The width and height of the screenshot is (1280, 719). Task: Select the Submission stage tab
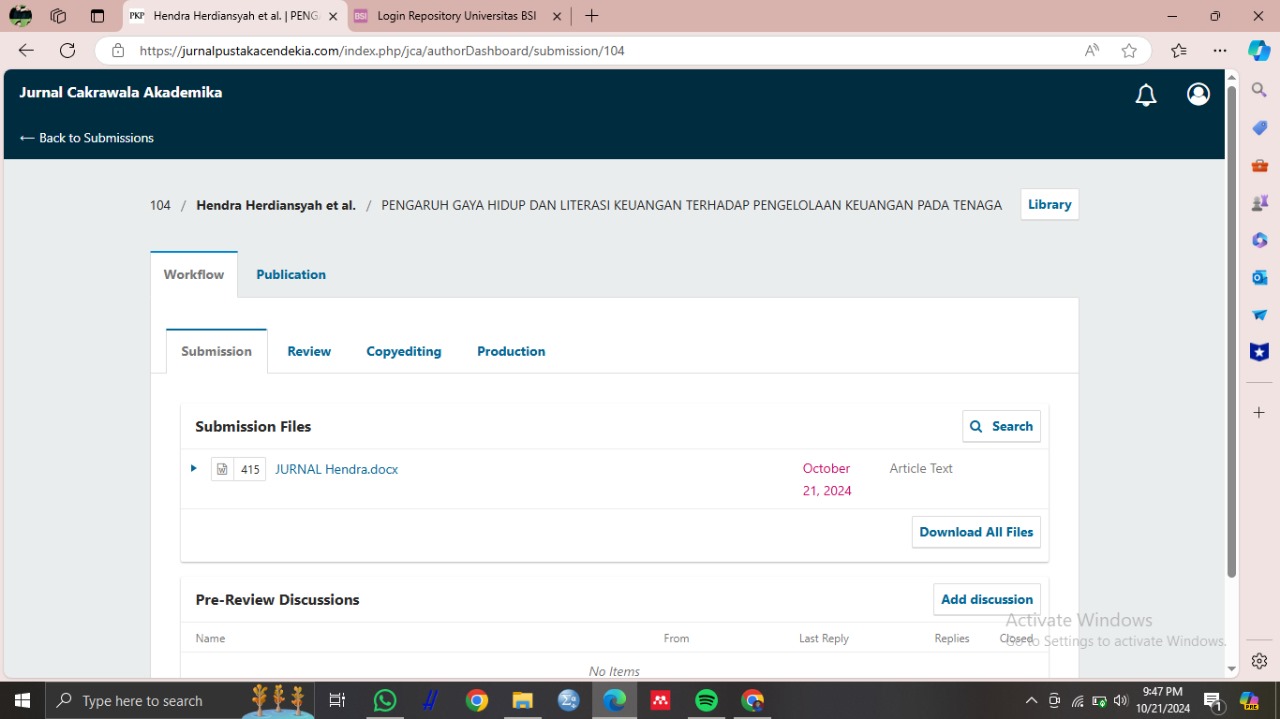point(216,351)
